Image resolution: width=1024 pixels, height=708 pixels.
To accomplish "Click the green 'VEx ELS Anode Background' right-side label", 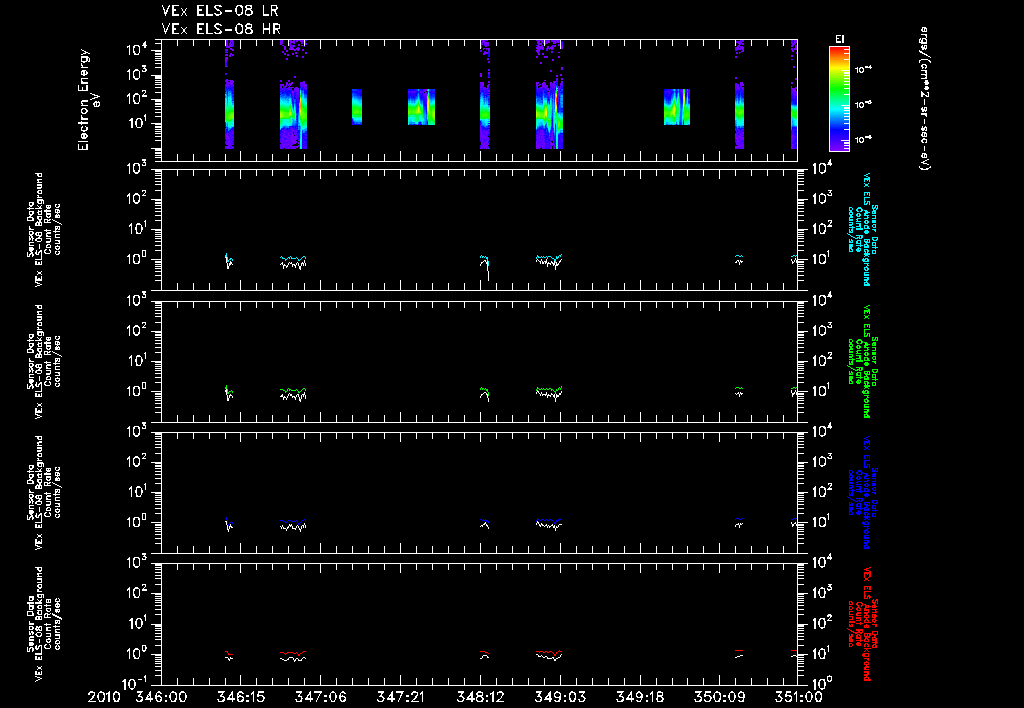I will tap(867, 361).
